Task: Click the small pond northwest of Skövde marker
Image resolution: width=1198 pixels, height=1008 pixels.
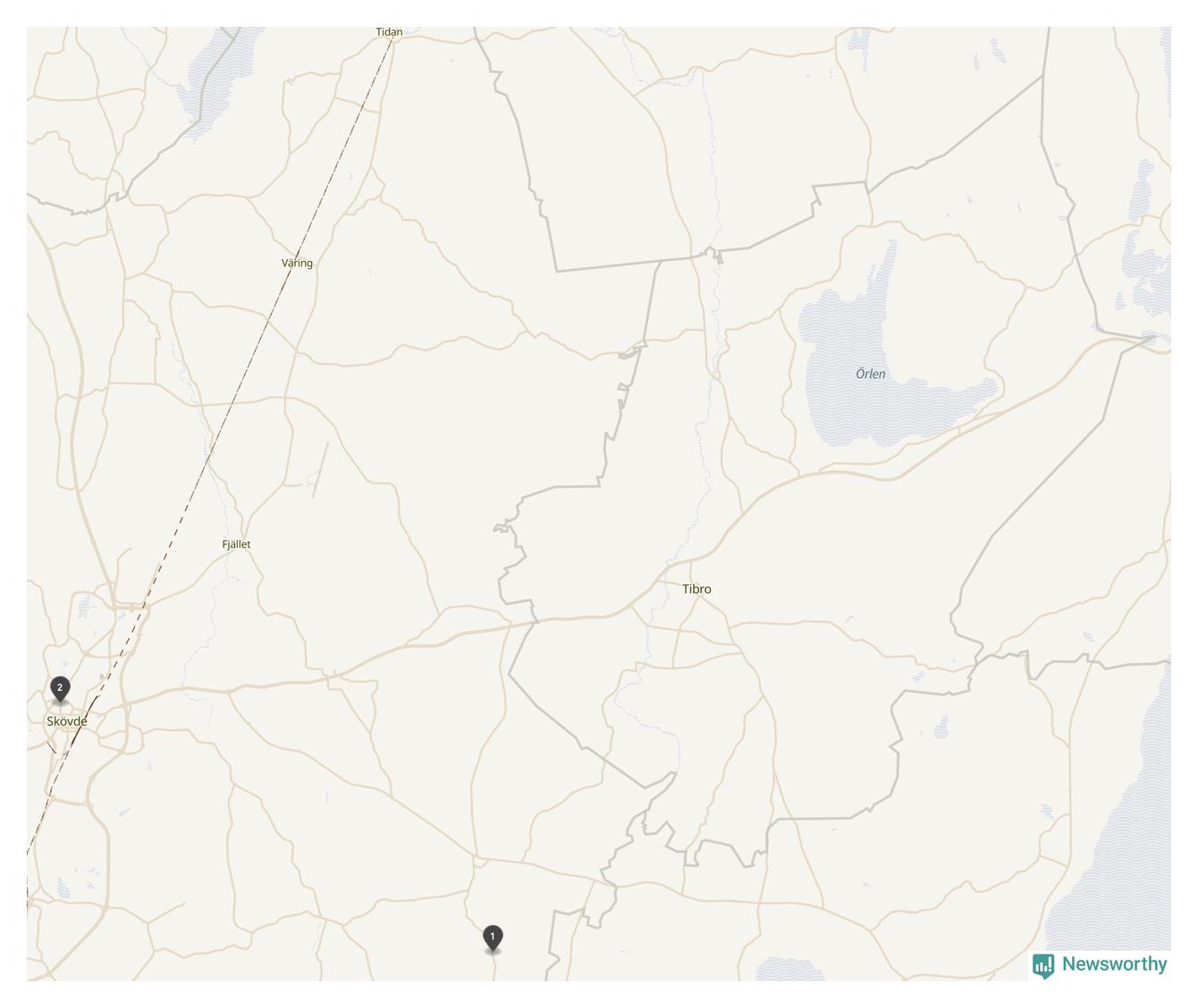Action: [x=85, y=608]
